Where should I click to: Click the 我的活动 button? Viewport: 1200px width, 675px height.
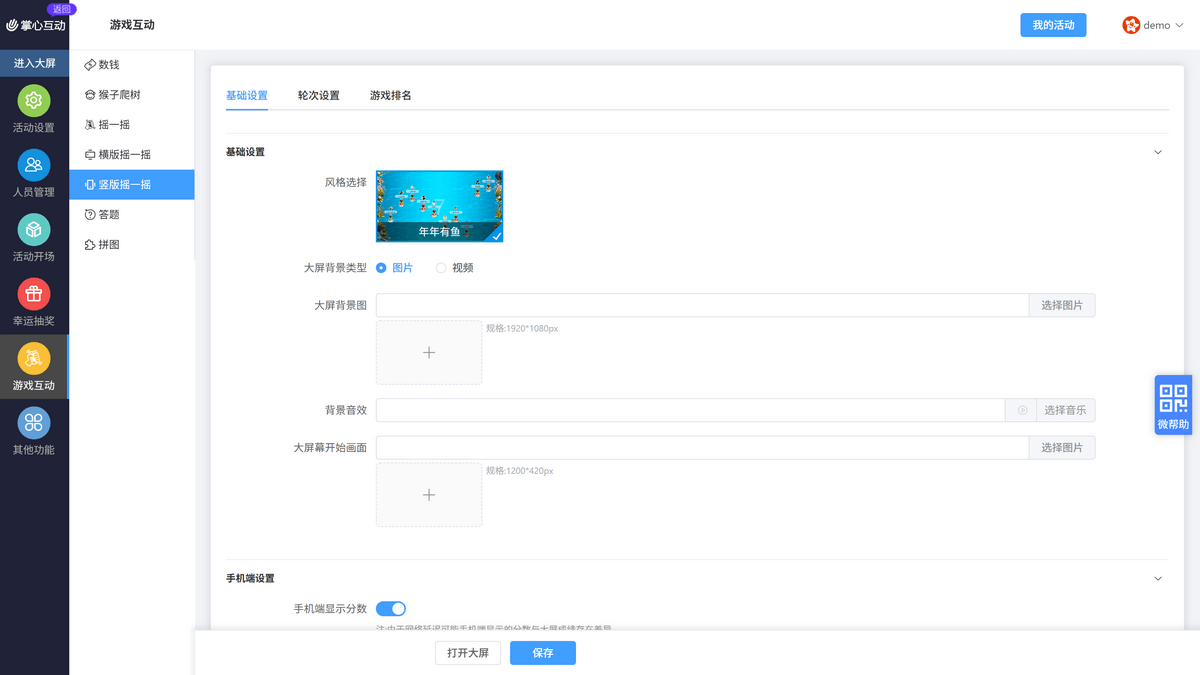pos(1053,25)
